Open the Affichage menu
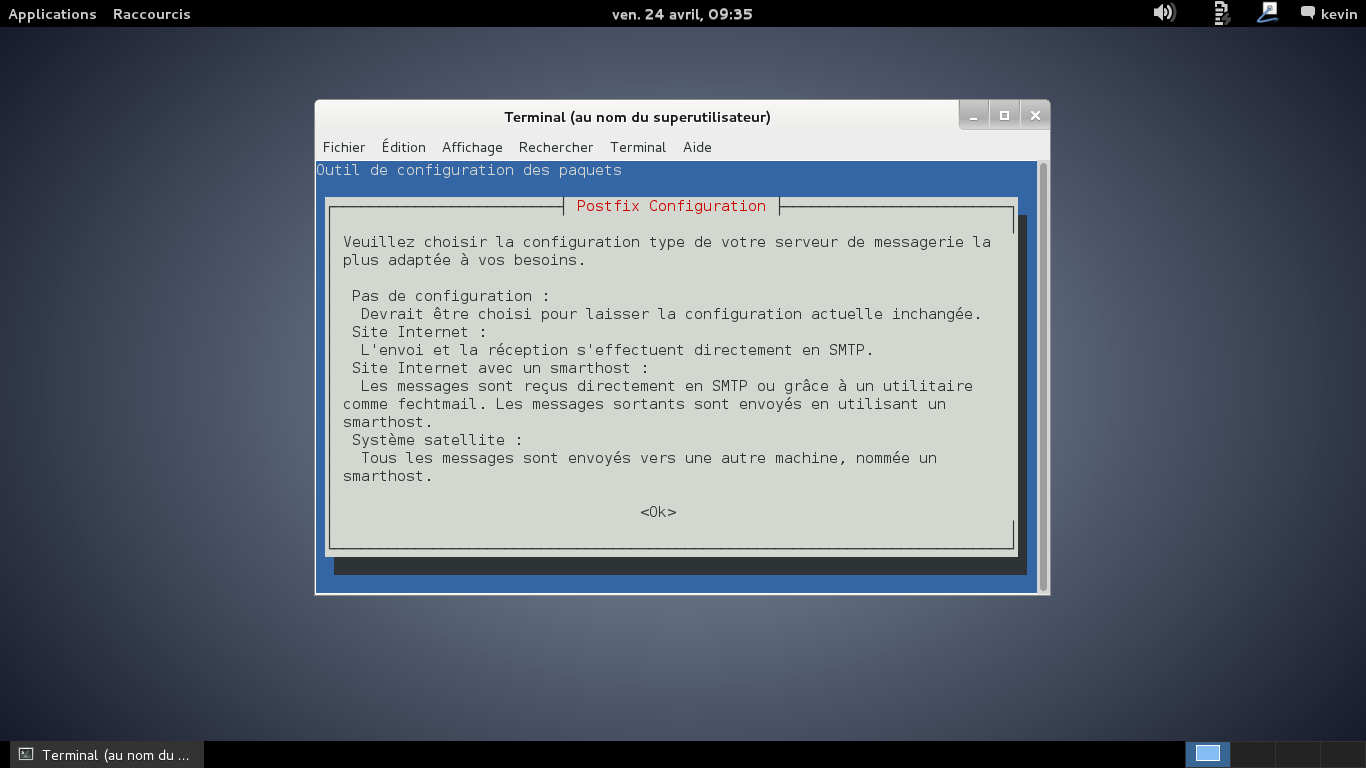1366x768 pixels. coord(472,147)
